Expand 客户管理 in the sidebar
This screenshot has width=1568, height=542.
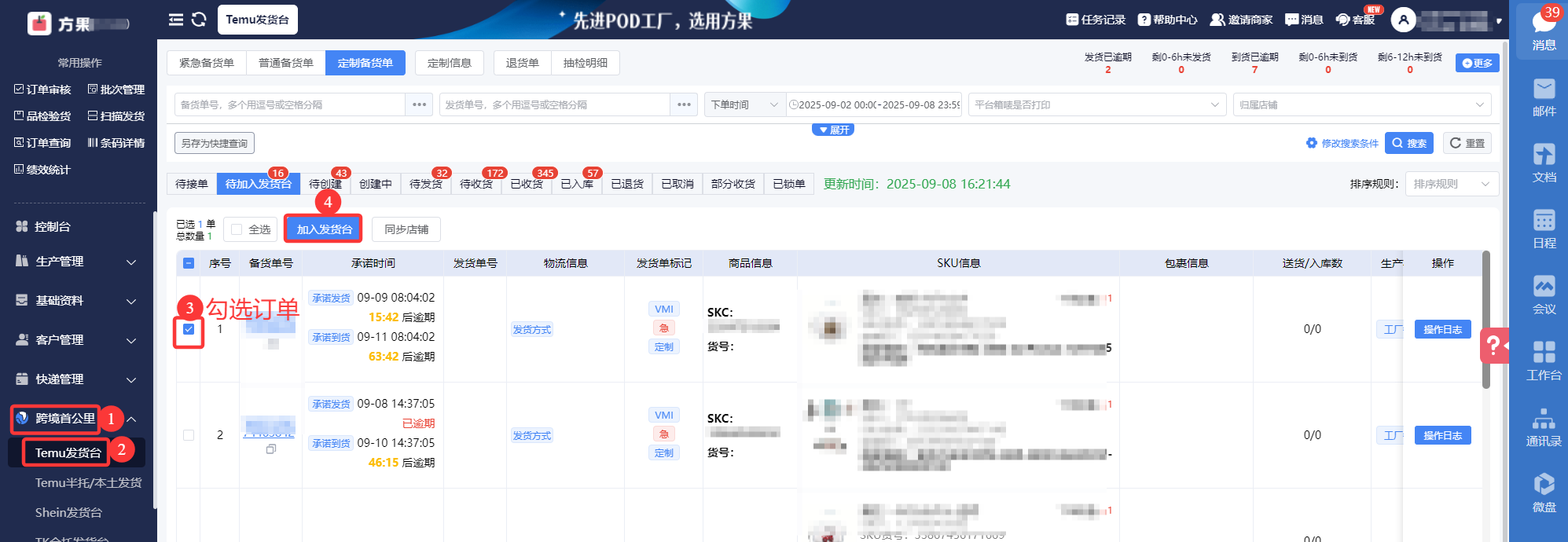[x=77, y=340]
